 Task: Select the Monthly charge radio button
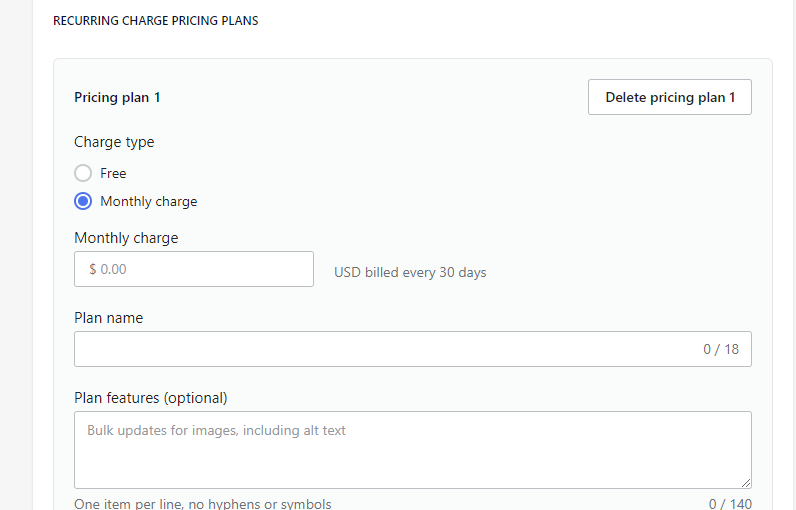[x=83, y=201]
